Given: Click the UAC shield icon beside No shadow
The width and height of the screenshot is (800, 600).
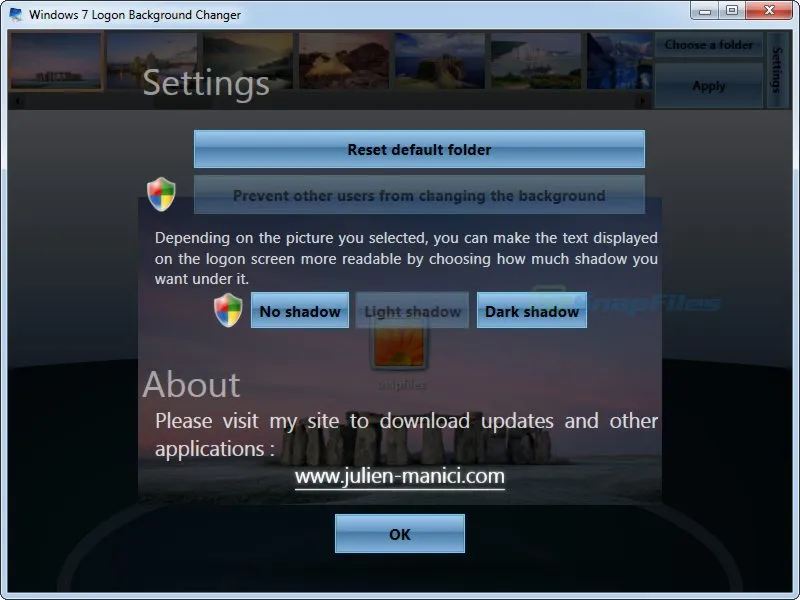Looking at the screenshot, I should [228, 310].
